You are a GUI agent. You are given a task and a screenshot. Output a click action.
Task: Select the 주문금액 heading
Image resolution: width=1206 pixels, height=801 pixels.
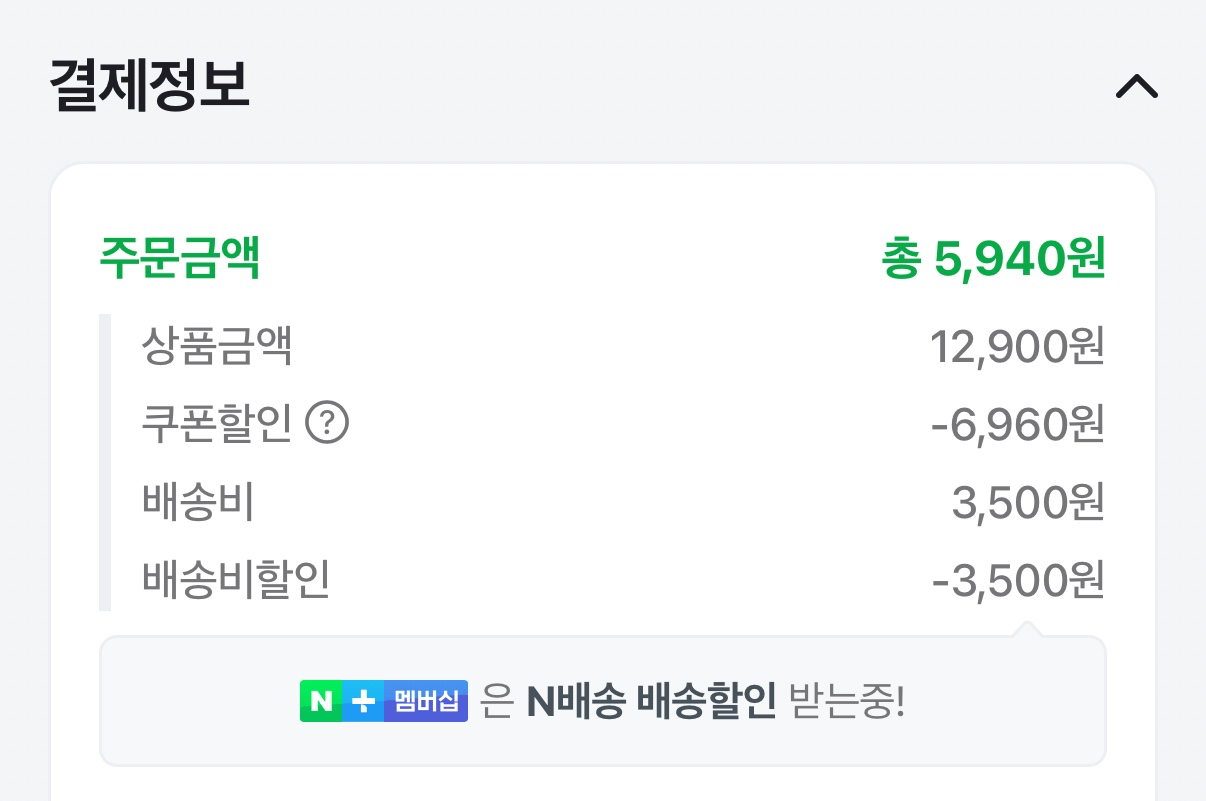(x=180, y=260)
